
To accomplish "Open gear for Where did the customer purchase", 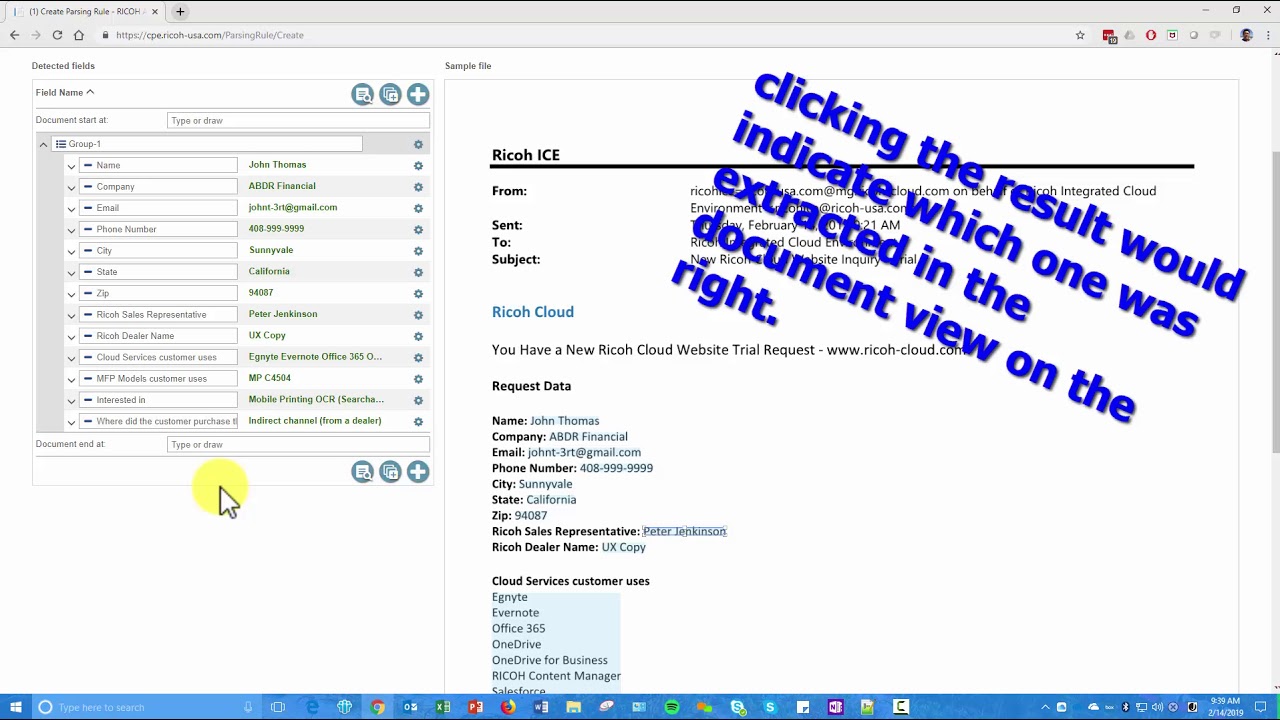I will point(418,422).
